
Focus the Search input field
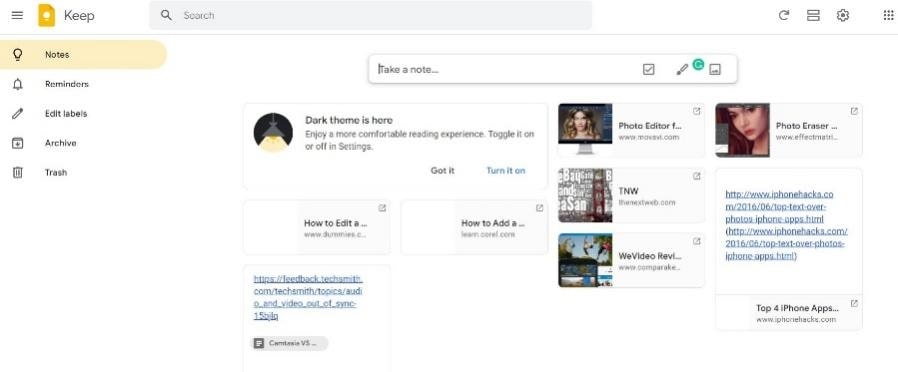370,15
